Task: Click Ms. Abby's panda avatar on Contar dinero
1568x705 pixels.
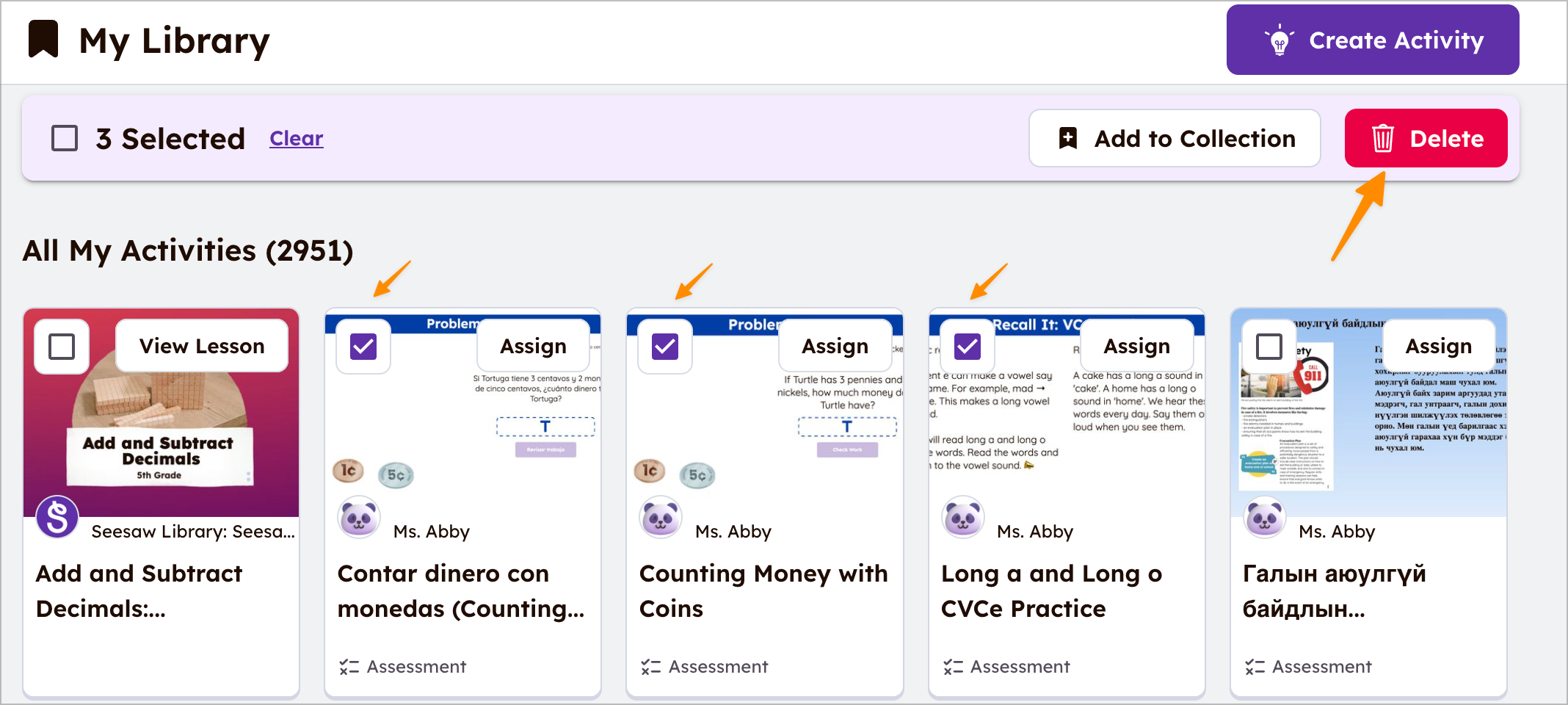Action: (359, 517)
